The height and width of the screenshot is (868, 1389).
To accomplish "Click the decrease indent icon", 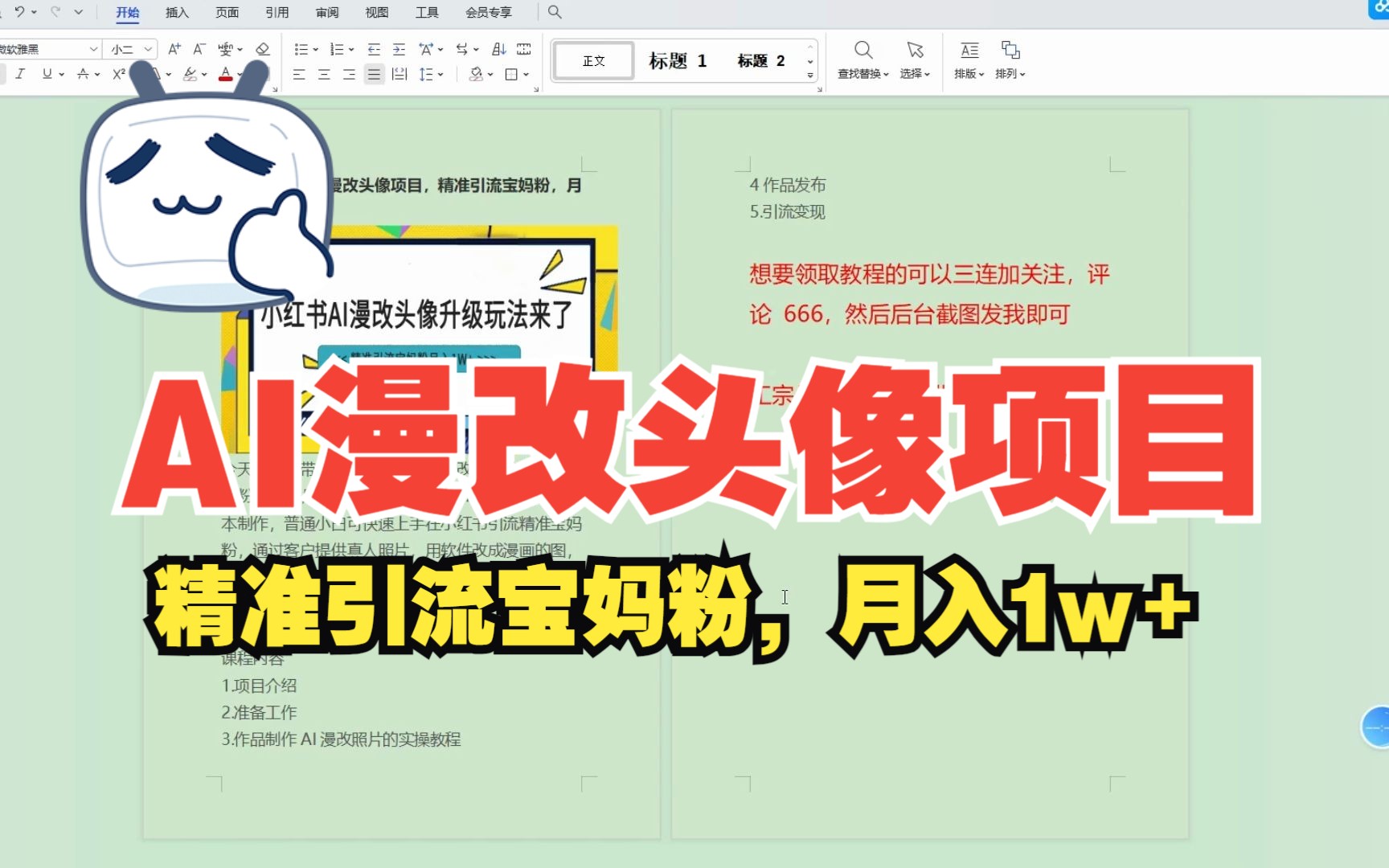I will click(374, 49).
